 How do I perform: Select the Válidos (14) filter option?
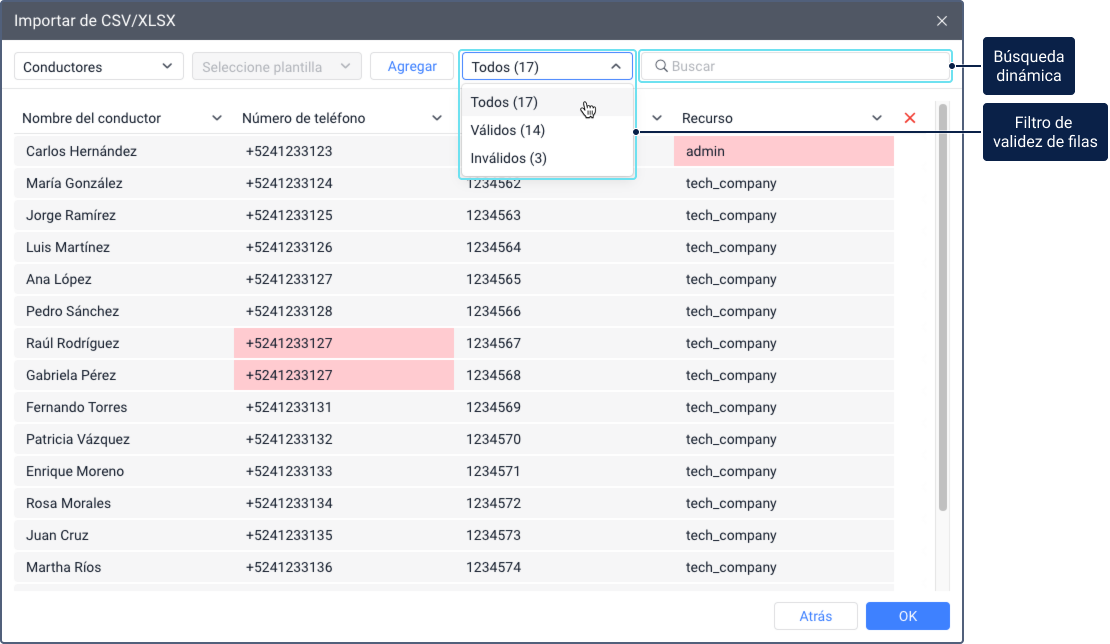click(x=508, y=130)
